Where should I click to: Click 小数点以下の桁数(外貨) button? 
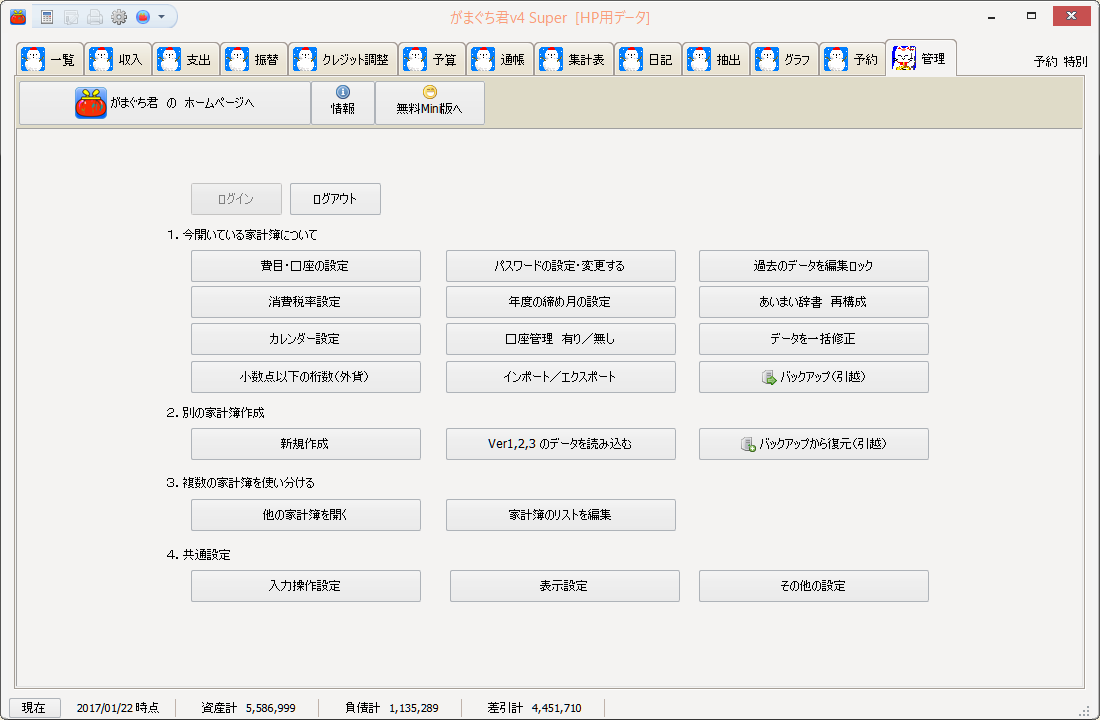[x=306, y=377]
